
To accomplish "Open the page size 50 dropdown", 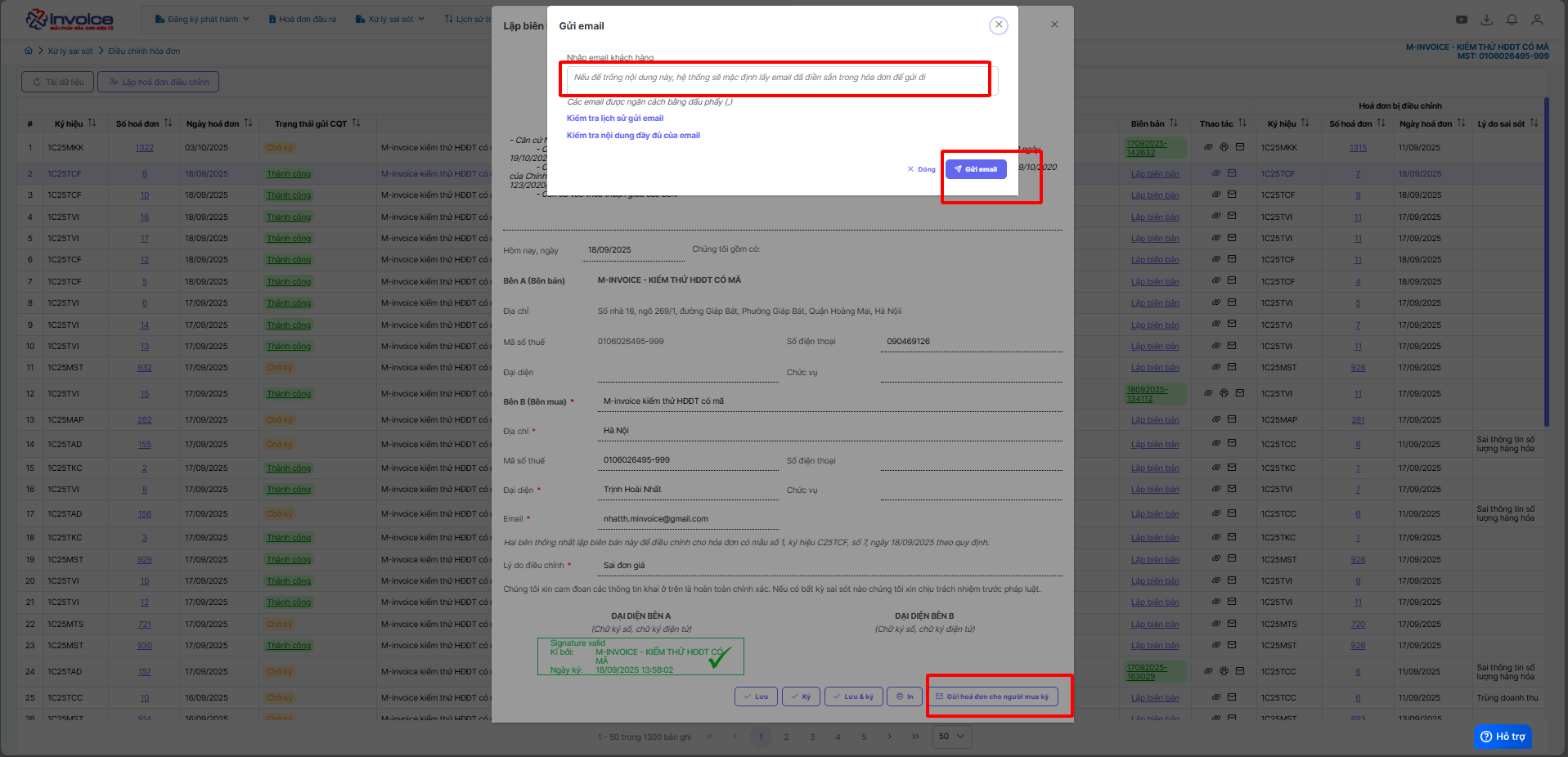I will 951,737.
